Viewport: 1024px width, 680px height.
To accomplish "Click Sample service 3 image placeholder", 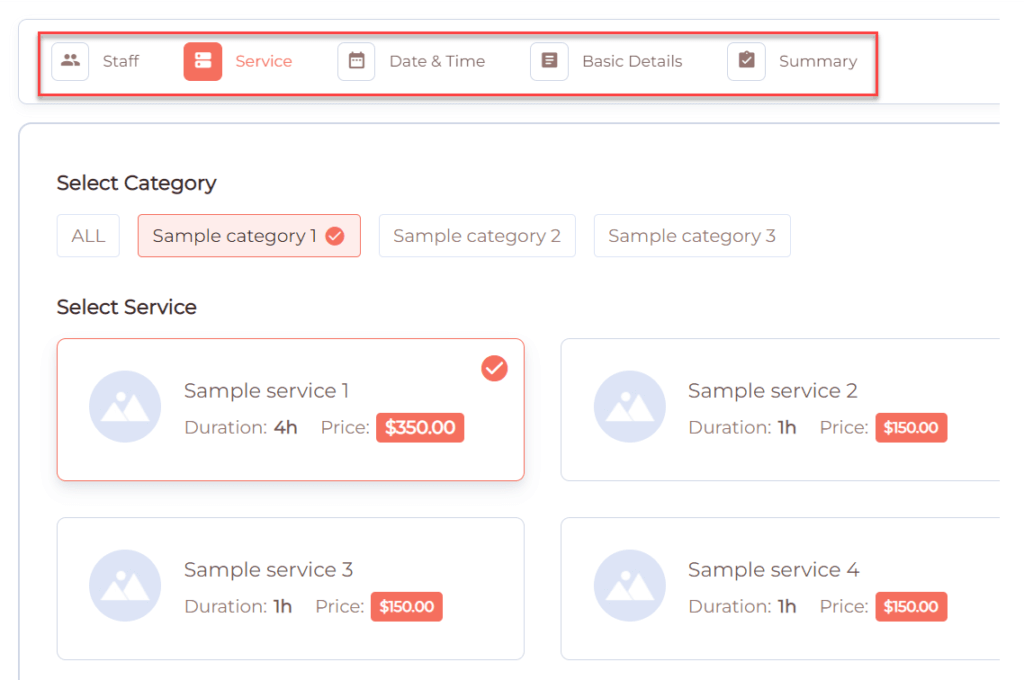I will [x=125, y=585].
